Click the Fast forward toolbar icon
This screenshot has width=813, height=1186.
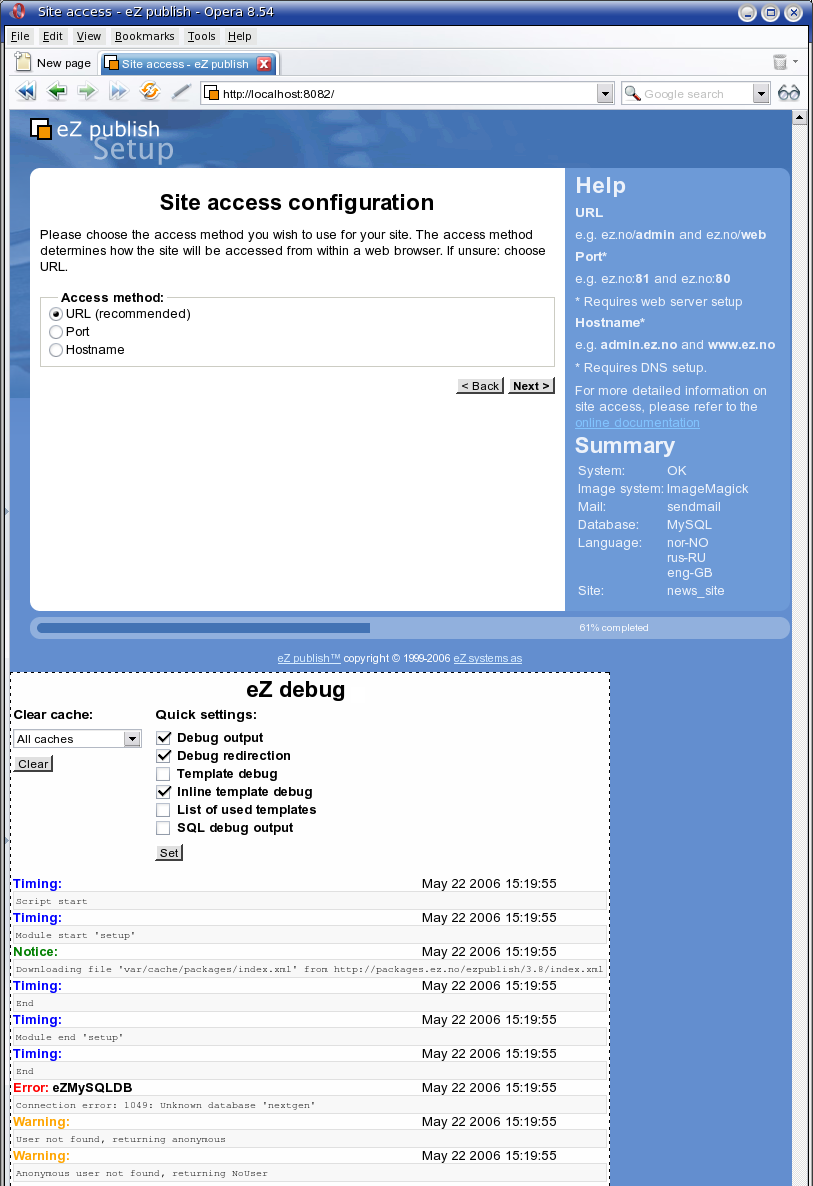pyautogui.click(x=119, y=92)
